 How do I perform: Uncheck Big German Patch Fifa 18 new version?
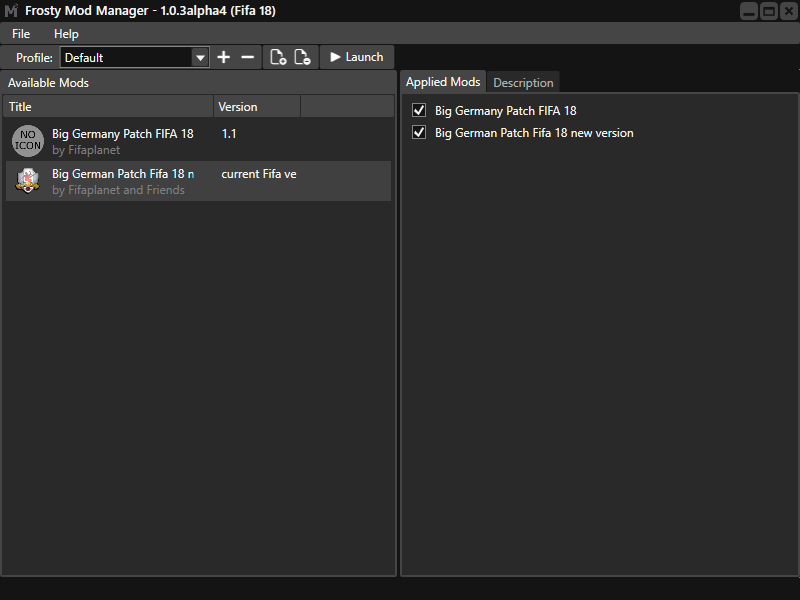(x=419, y=133)
